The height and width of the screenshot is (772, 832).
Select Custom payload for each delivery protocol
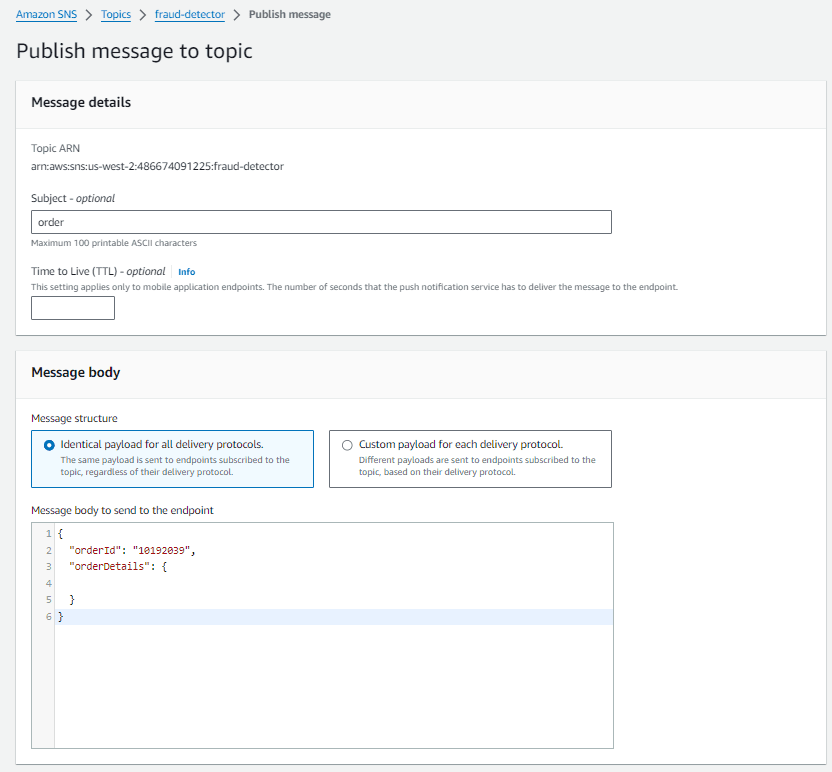pos(347,445)
